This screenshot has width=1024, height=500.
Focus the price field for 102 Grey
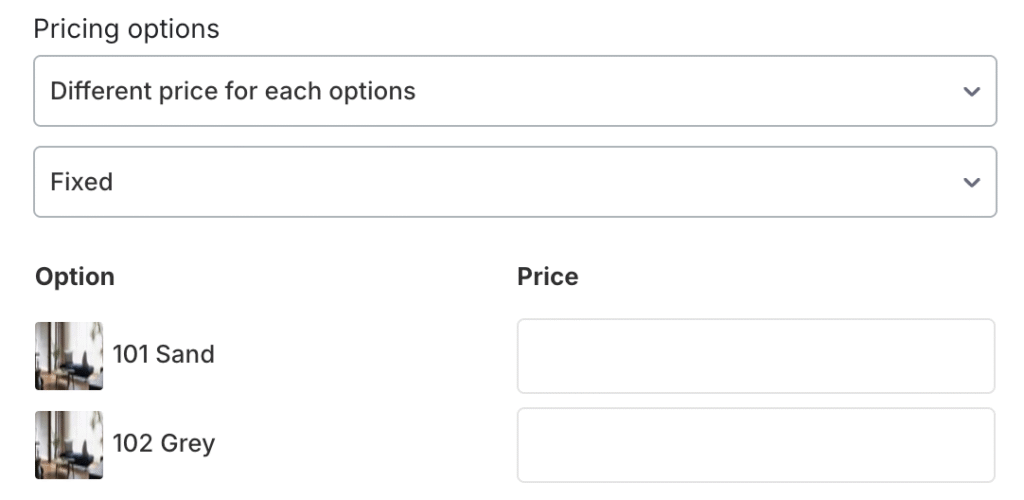click(756, 445)
